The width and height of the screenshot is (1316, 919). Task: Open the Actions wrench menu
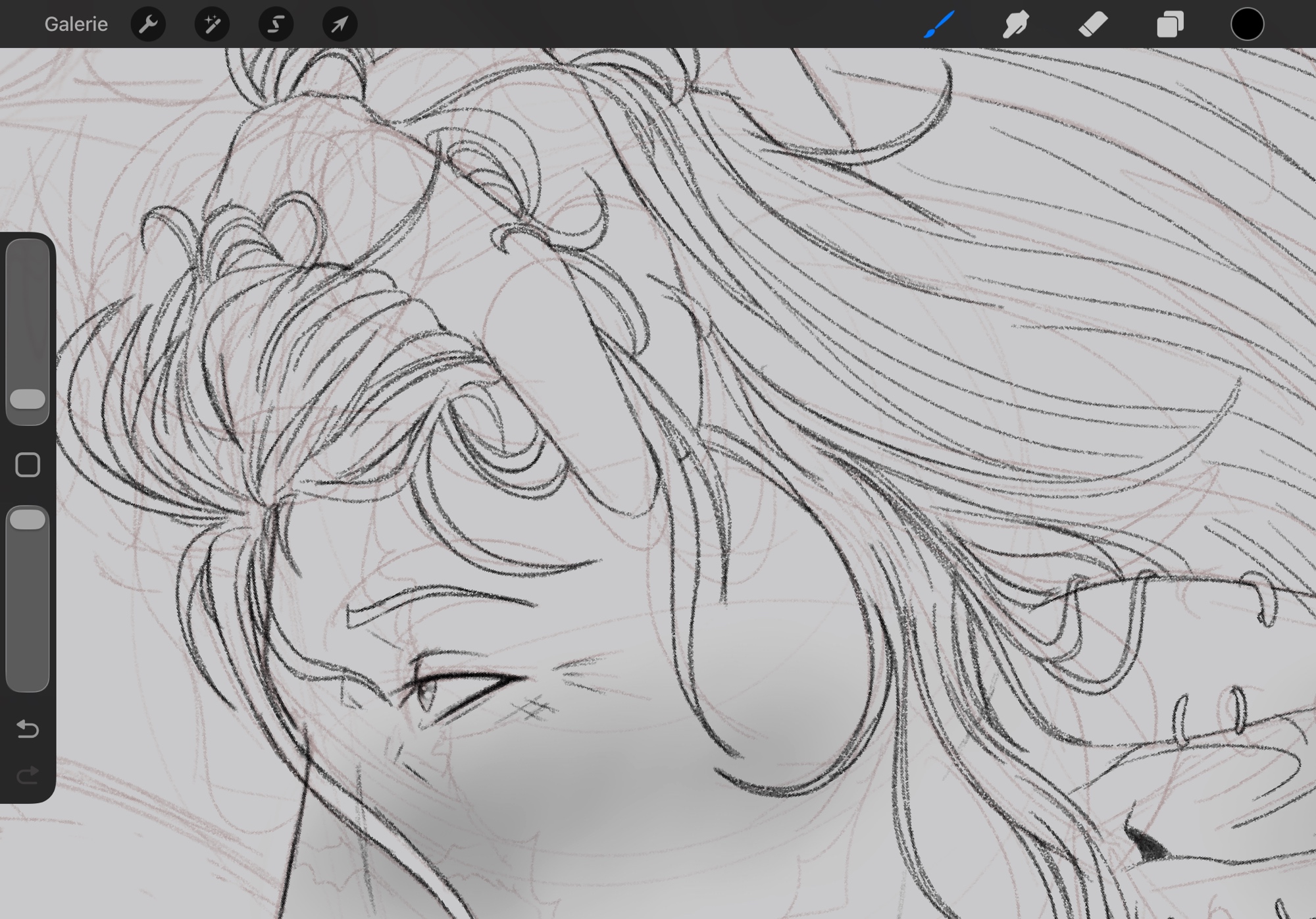(x=148, y=24)
